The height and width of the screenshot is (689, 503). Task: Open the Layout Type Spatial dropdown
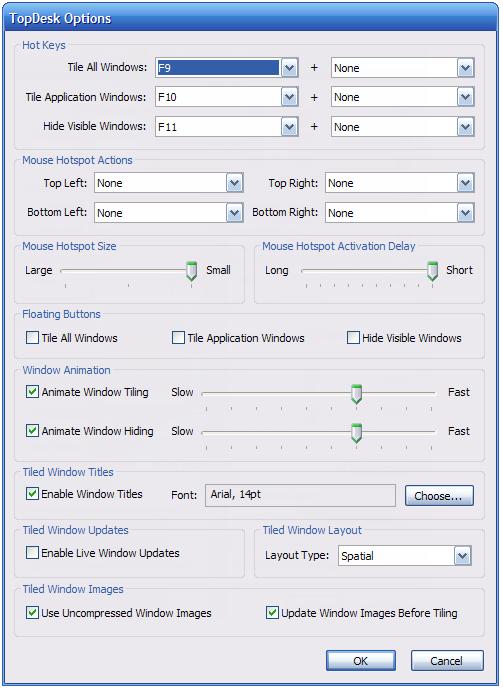[x=462, y=556]
